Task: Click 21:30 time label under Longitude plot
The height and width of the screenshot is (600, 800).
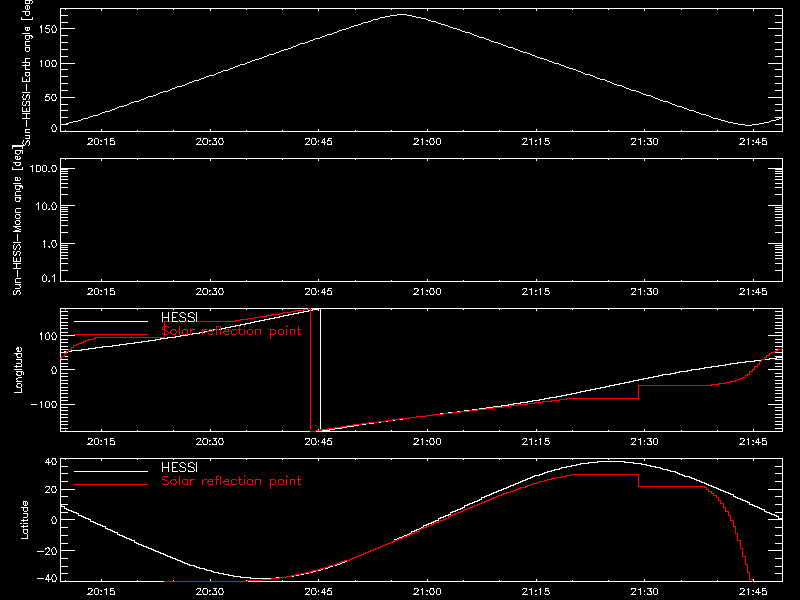Action: coord(644,441)
